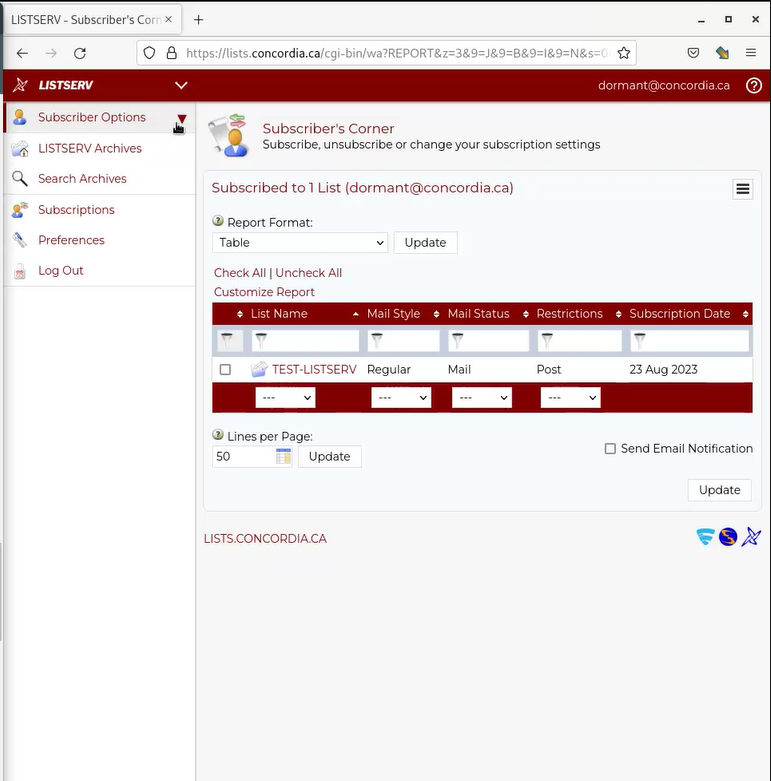
Task: Click the table icon in Lines per Page field
Action: pyautogui.click(x=283, y=456)
